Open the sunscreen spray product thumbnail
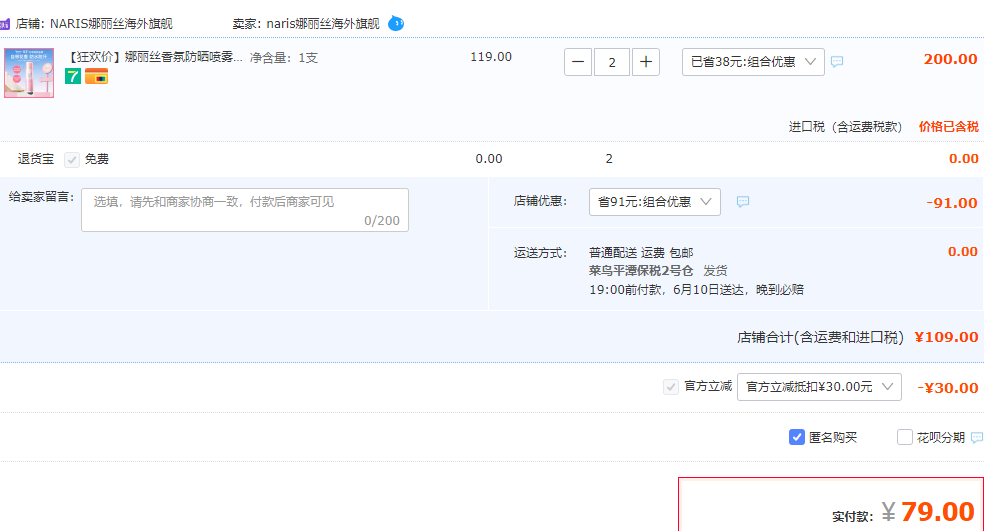991x531 pixels. click(x=29, y=73)
